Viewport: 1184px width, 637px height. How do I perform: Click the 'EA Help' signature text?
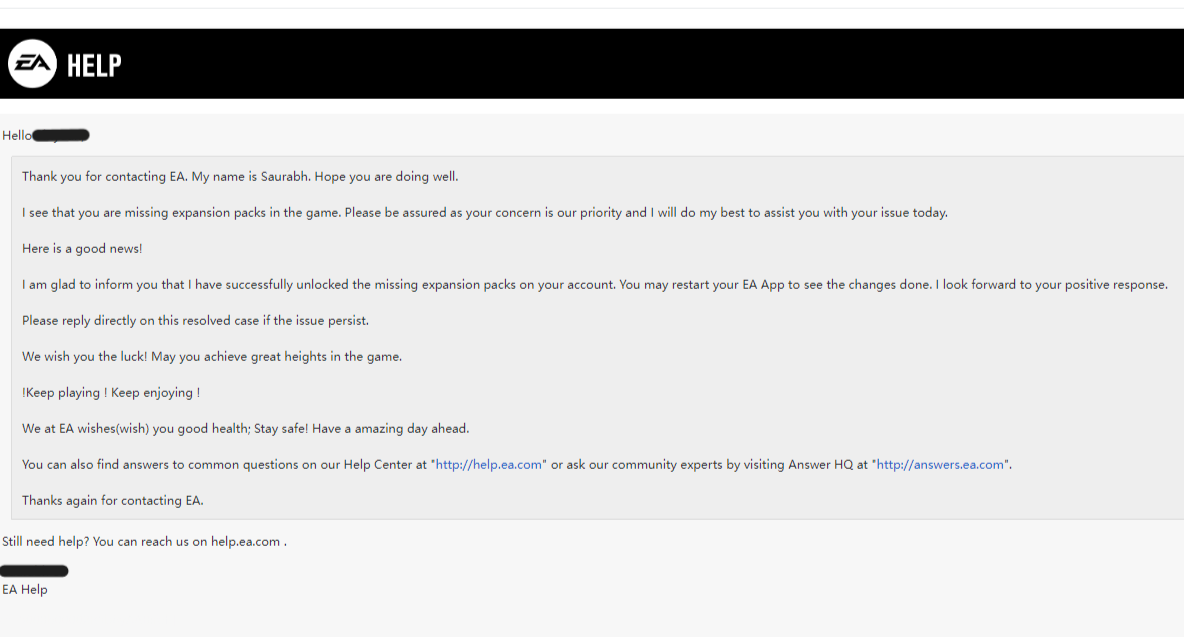coord(25,589)
